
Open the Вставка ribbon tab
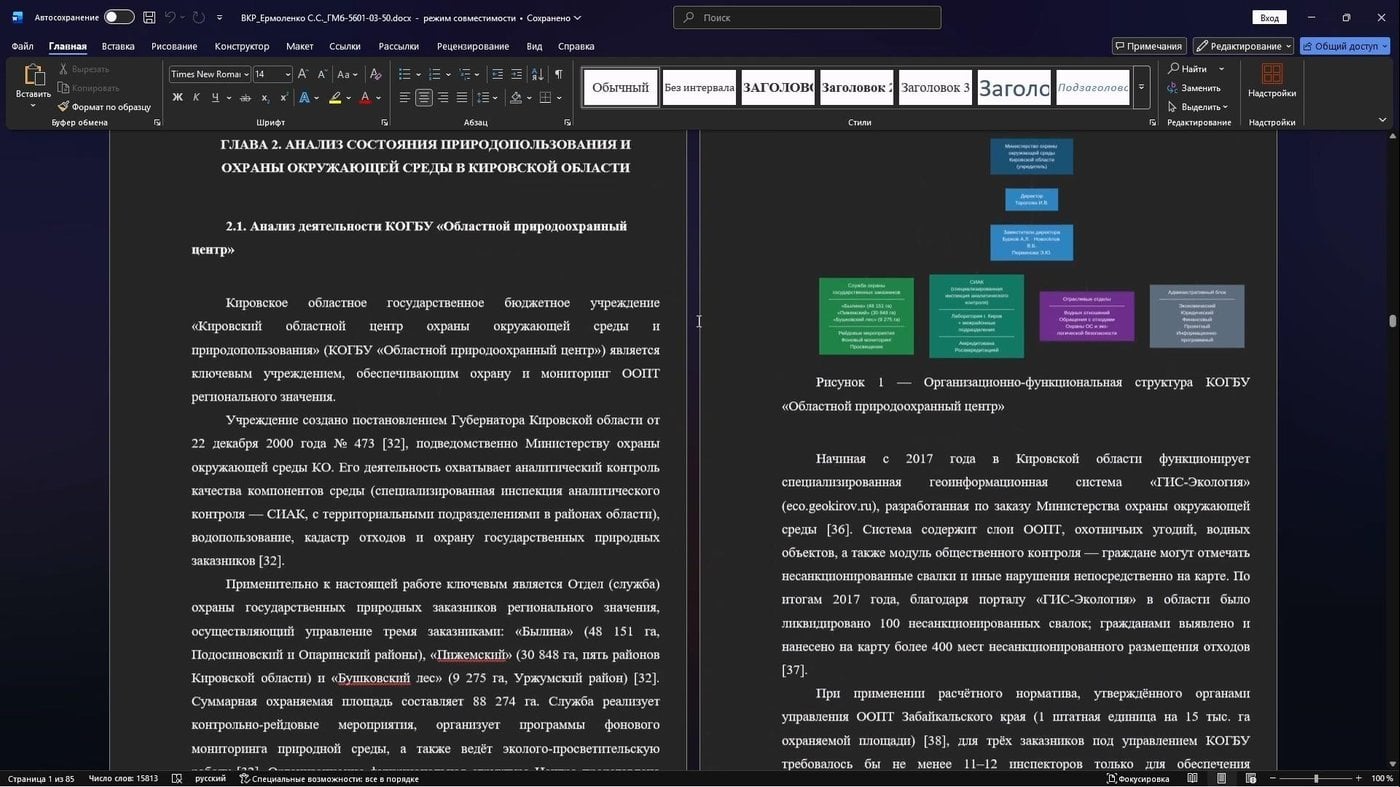click(x=118, y=46)
